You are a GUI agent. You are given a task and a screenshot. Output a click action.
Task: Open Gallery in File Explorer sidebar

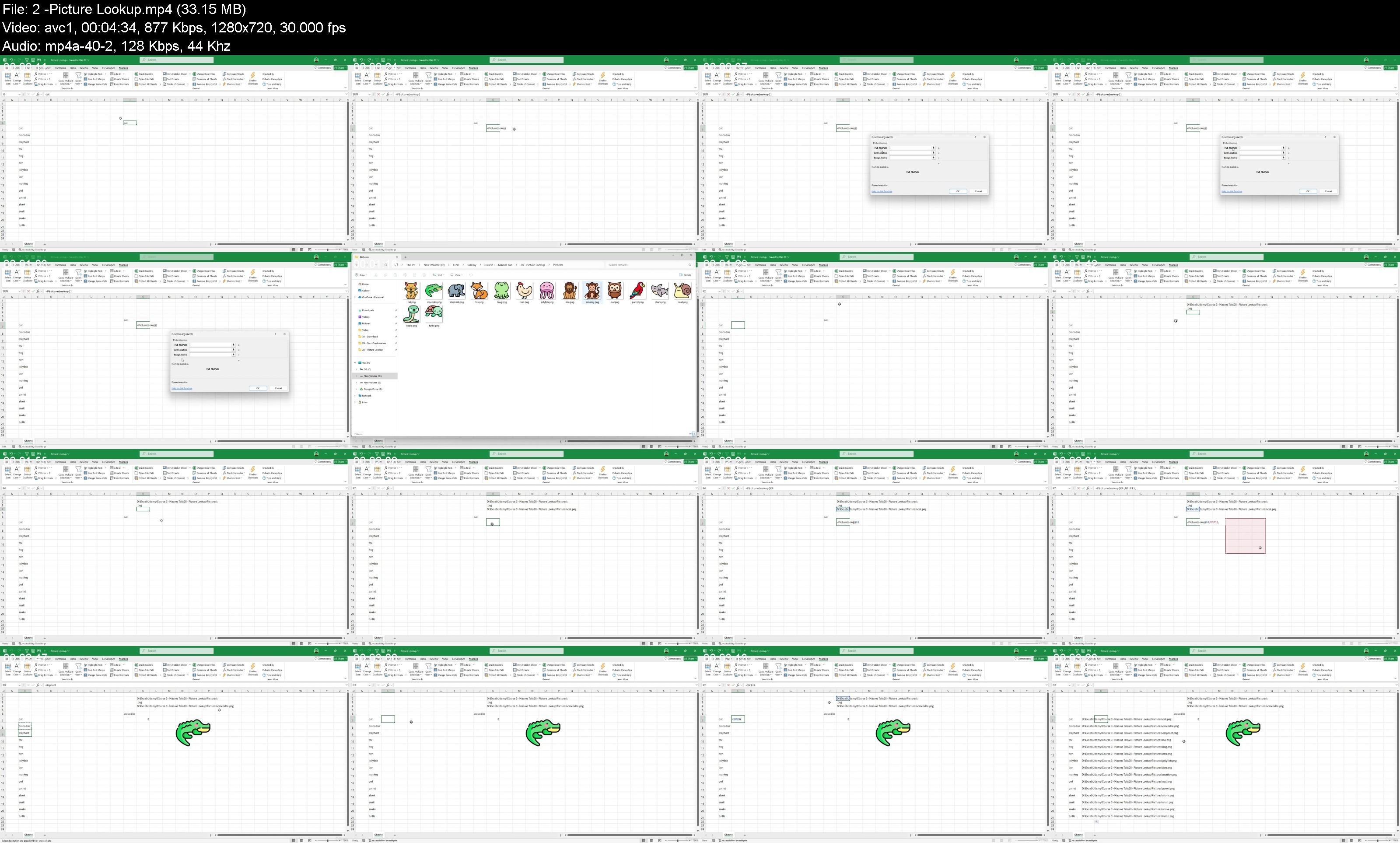coord(364,291)
